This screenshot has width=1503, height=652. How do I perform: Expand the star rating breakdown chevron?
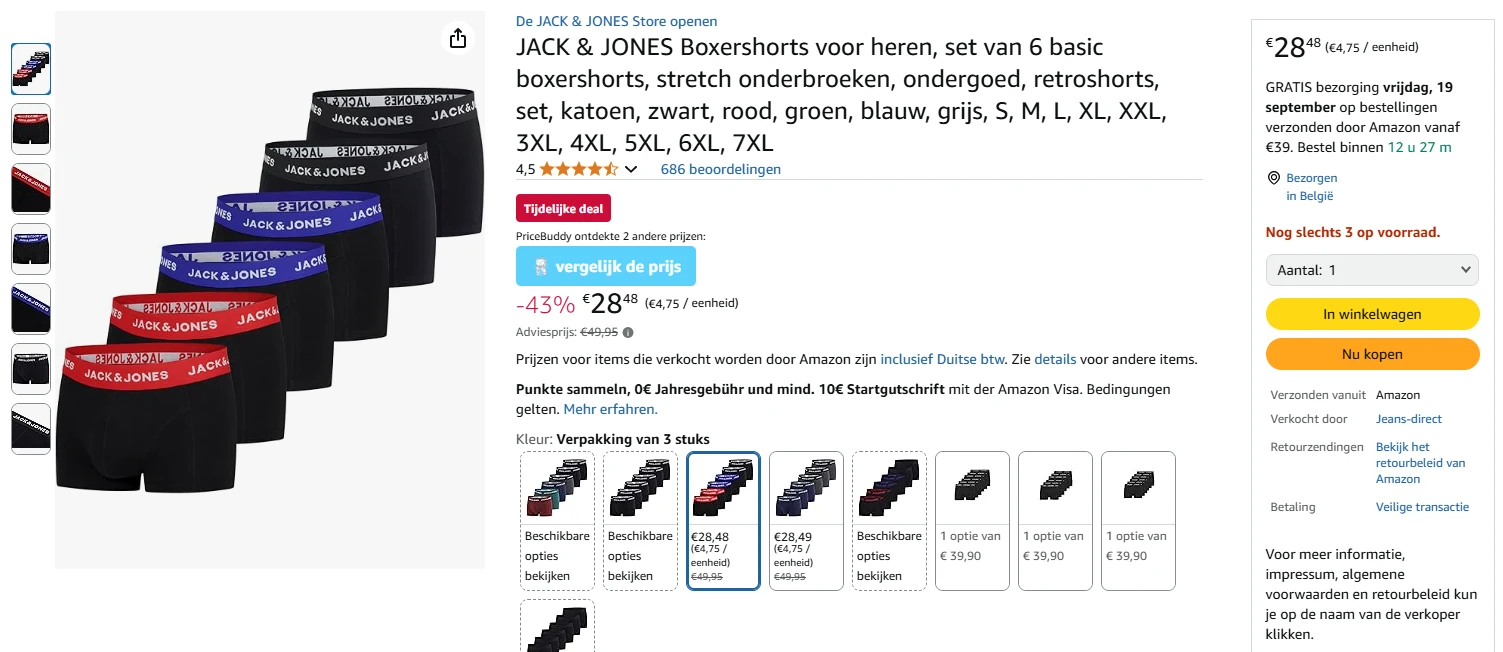point(631,169)
